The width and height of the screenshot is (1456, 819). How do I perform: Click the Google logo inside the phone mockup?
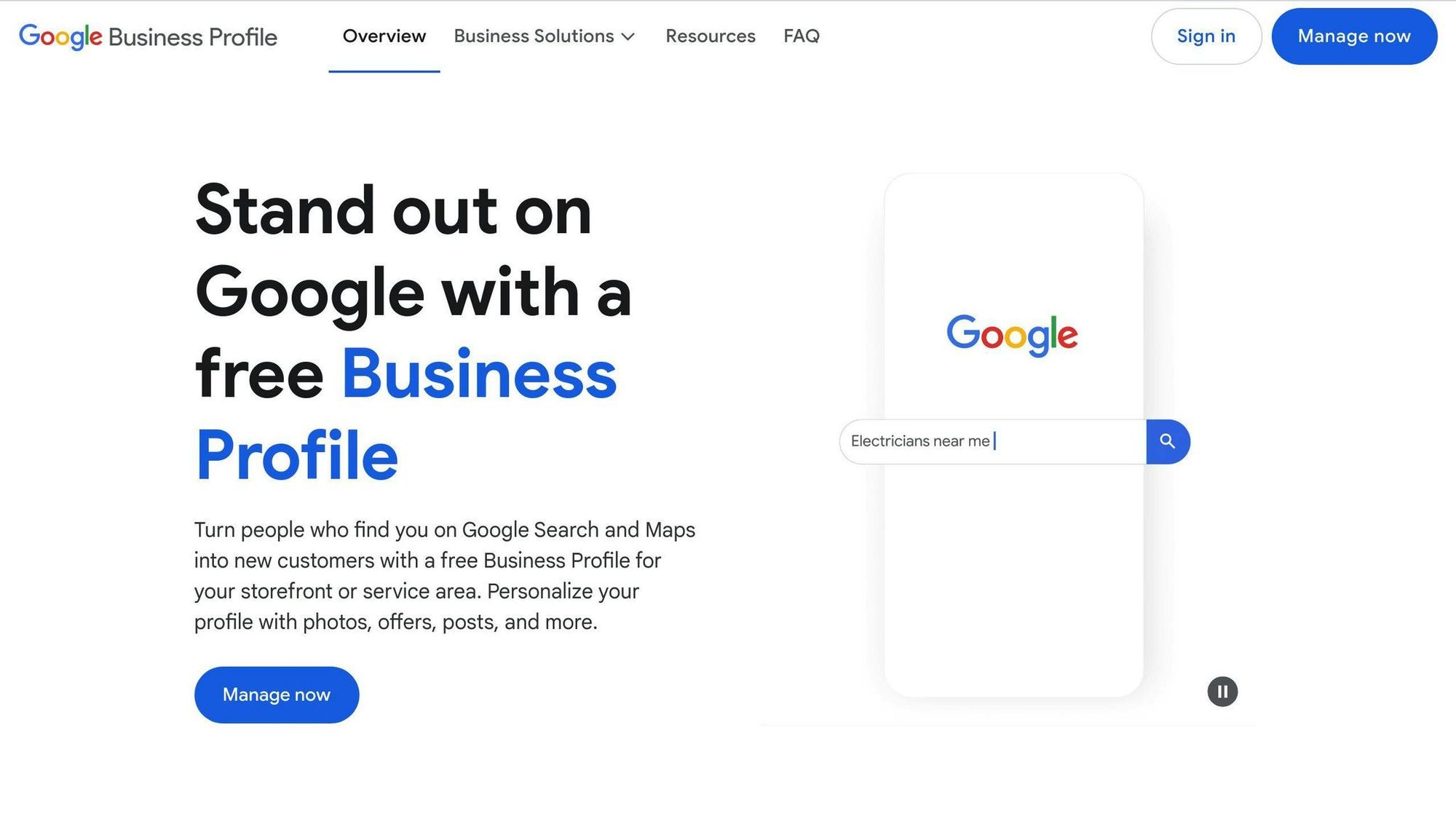click(1012, 336)
